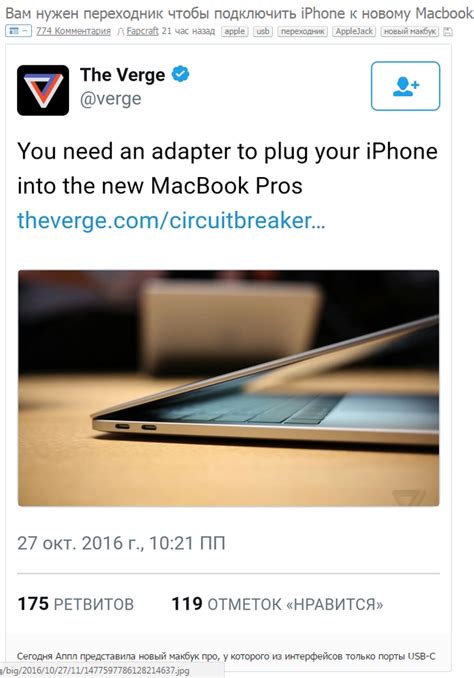This screenshot has height=678, width=474.
Task: Toggle the post view mode button
Action: [x=19, y=31]
